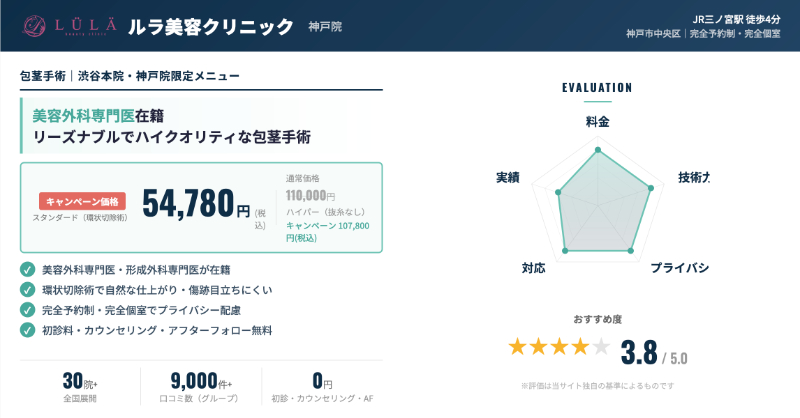Click the 対応 axis label on chart
Screen dimensions: 800x418
(533, 268)
